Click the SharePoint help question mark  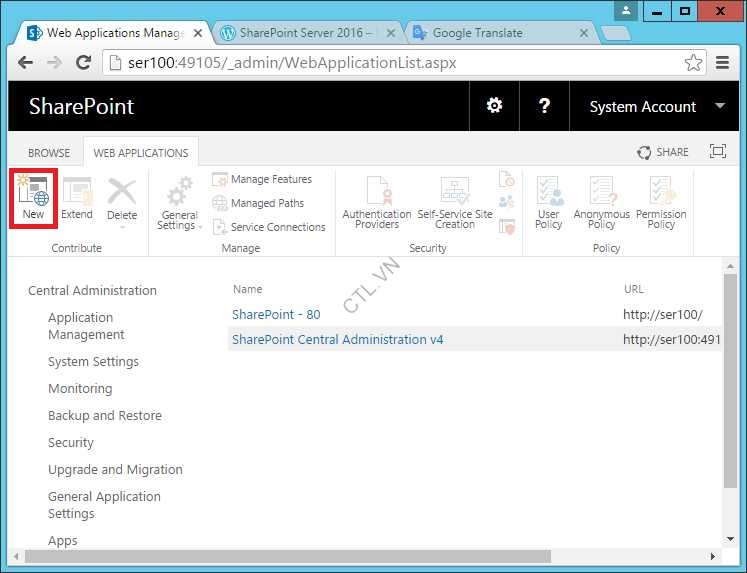544,106
